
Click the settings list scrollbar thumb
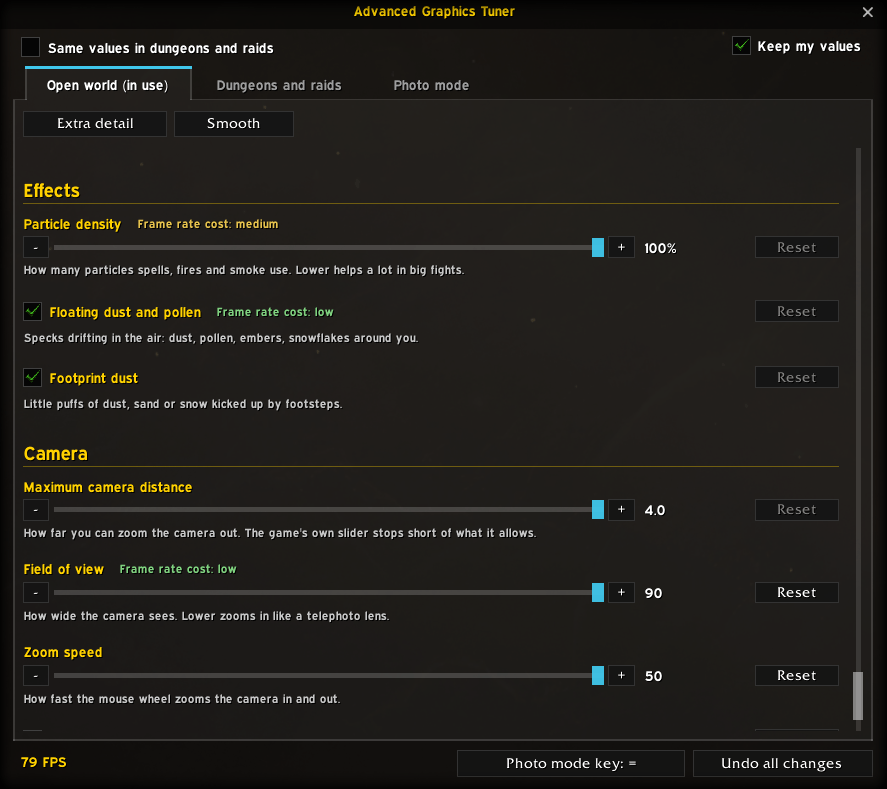tap(858, 696)
